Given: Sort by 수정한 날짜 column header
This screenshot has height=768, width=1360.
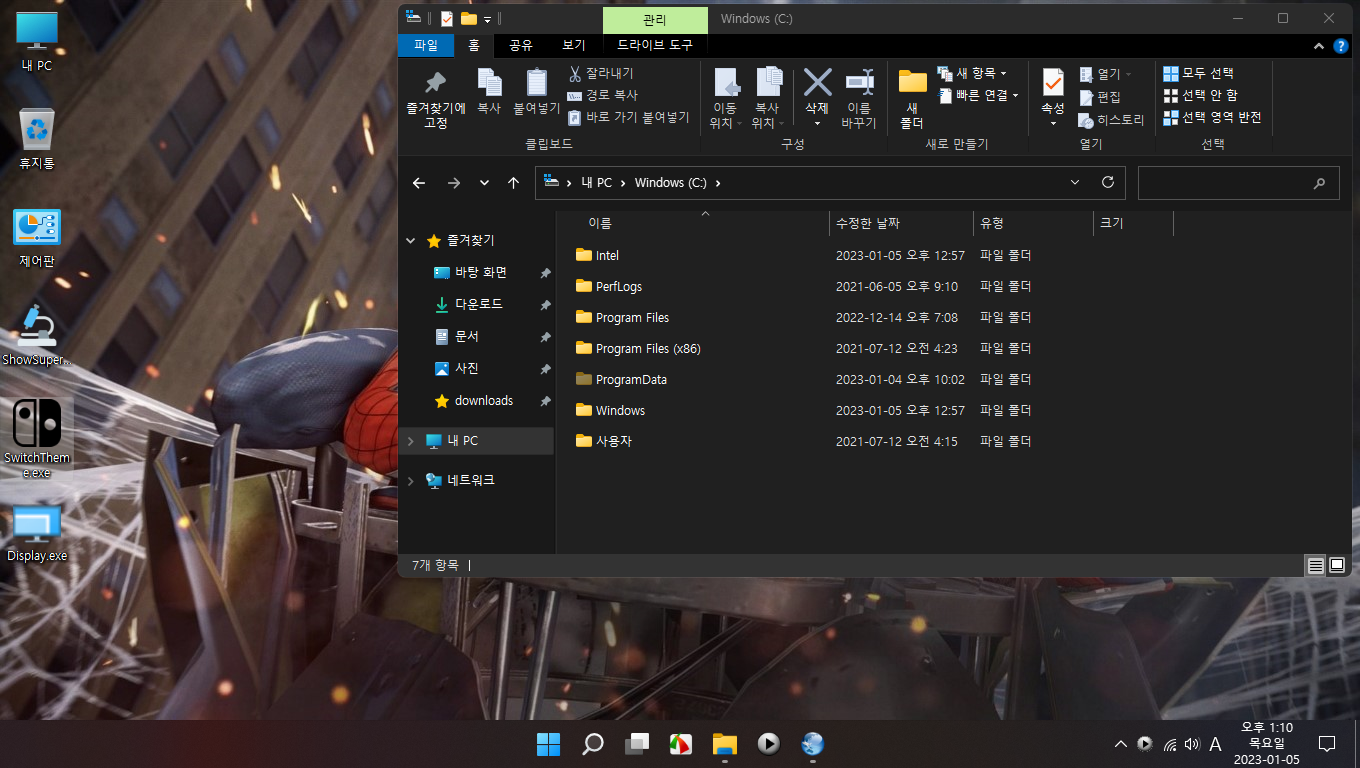Looking at the screenshot, I should click(901, 223).
